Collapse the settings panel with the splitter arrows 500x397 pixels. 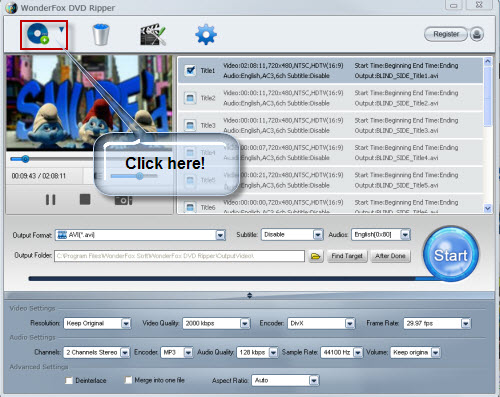[x=249, y=295]
